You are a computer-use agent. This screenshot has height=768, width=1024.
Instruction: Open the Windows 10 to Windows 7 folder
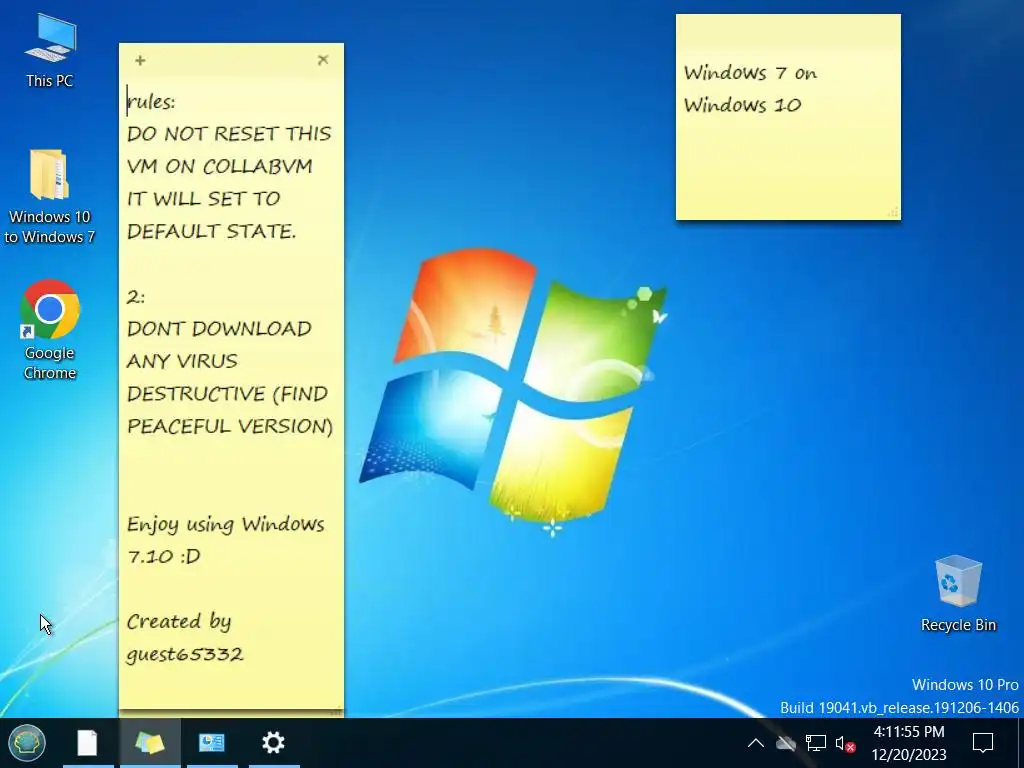point(50,197)
